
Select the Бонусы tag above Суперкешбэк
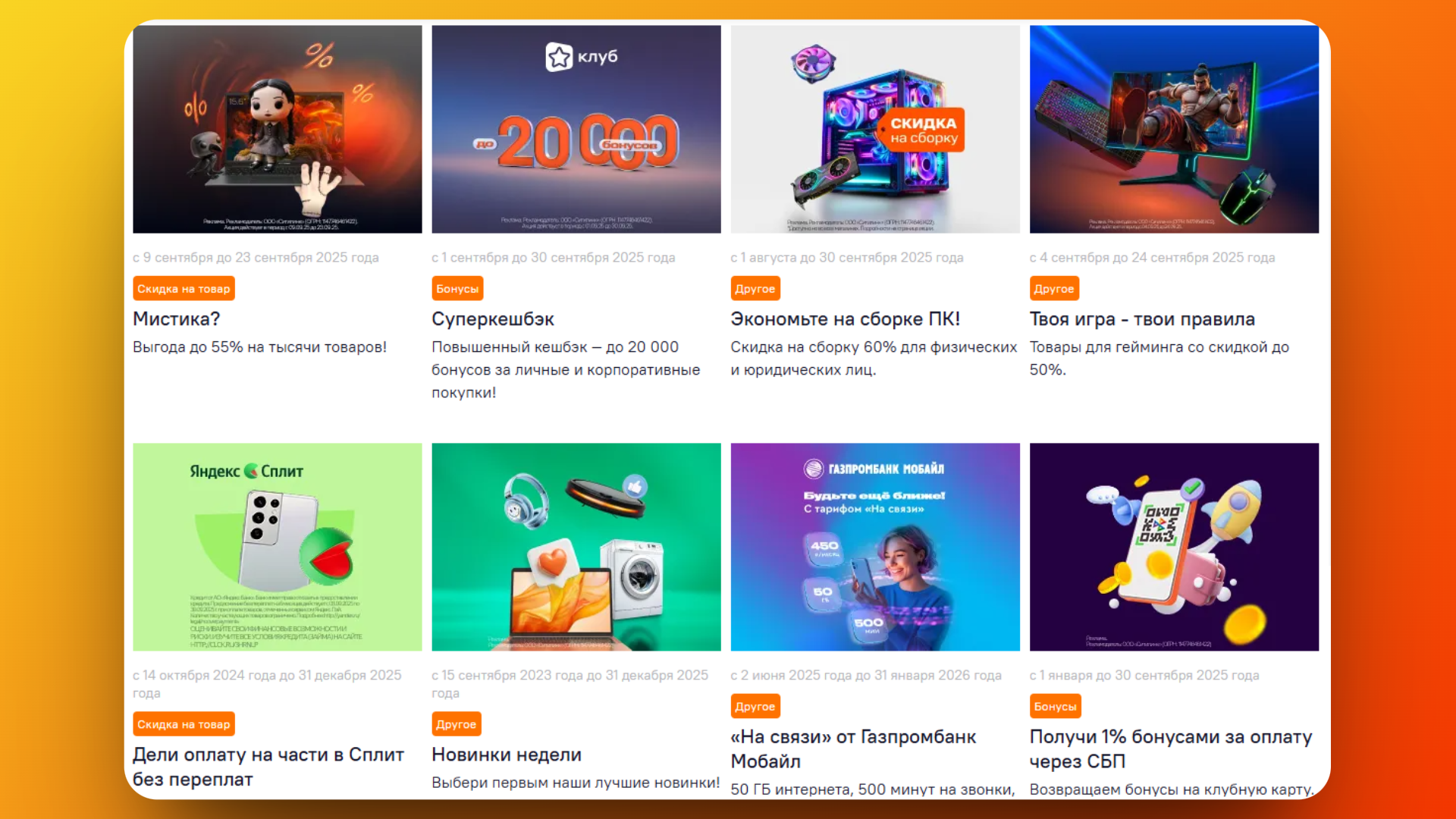click(x=457, y=289)
